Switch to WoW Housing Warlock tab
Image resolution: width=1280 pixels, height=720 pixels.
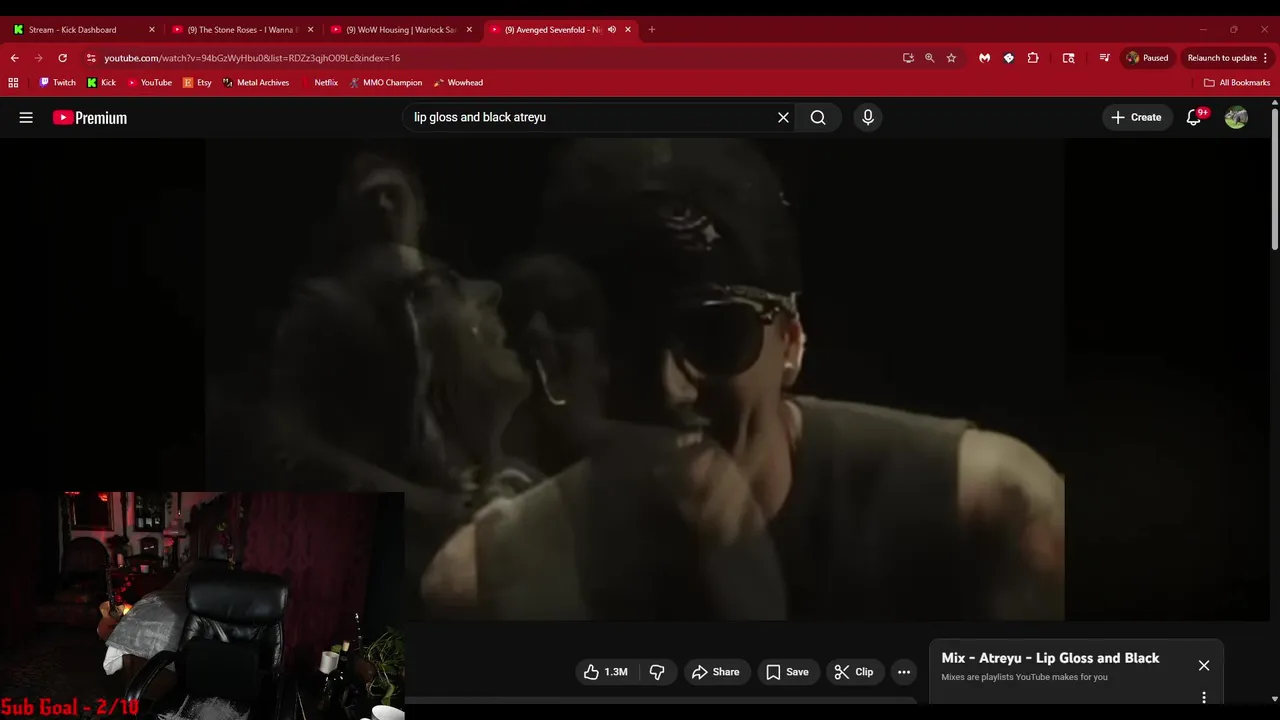coord(402,30)
